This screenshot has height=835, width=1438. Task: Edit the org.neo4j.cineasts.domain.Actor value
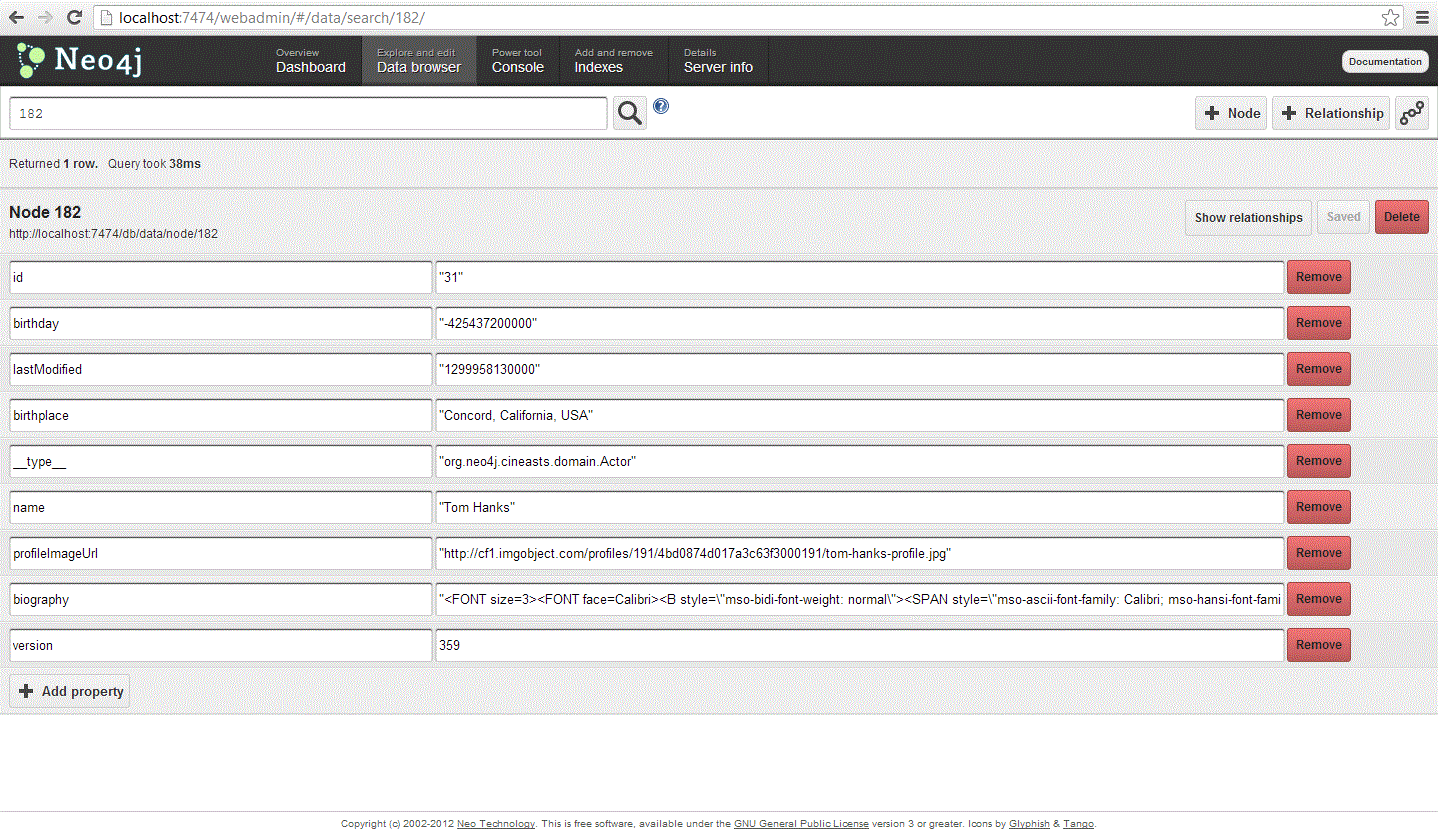860,461
